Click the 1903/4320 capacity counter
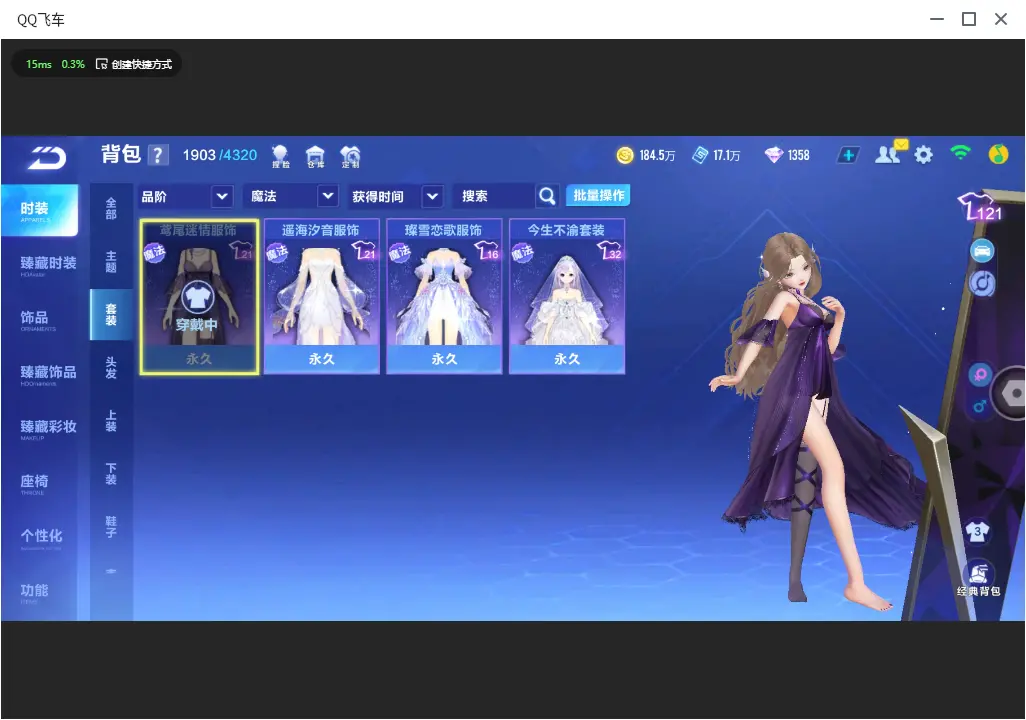The width and height of the screenshot is (1026, 720). click(x=220, y=155)
